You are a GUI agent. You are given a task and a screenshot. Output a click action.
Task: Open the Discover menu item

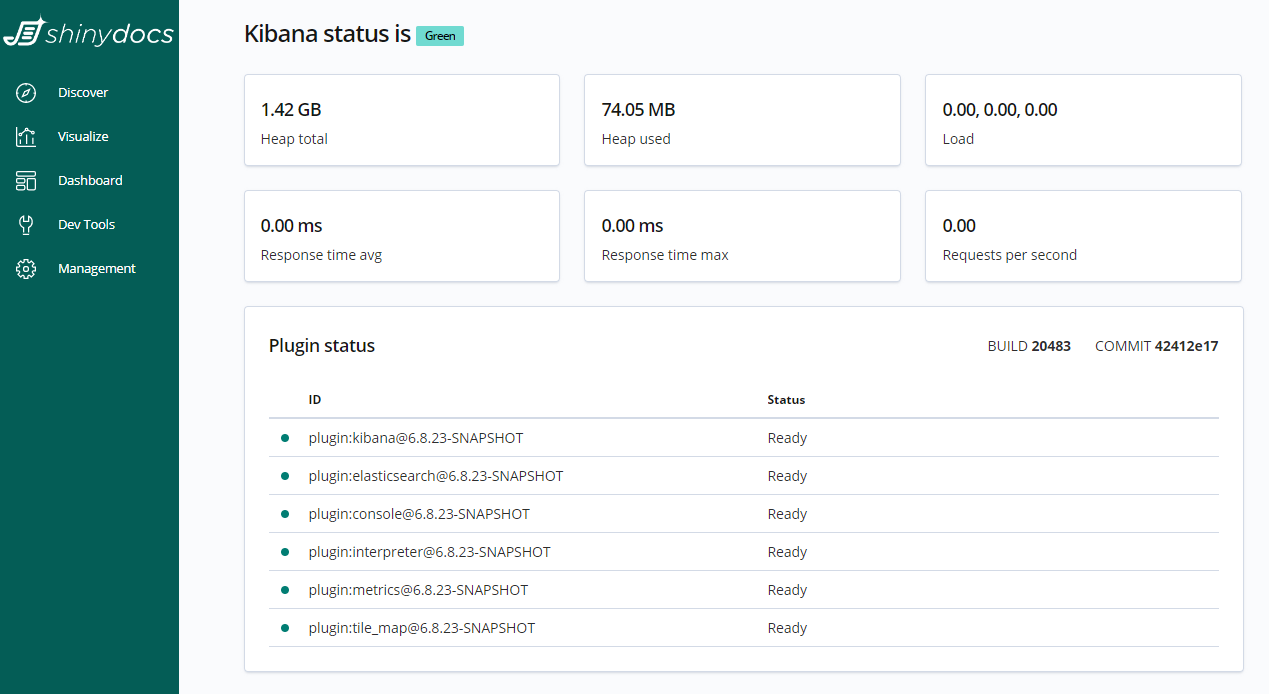click(x=83, y=93)
